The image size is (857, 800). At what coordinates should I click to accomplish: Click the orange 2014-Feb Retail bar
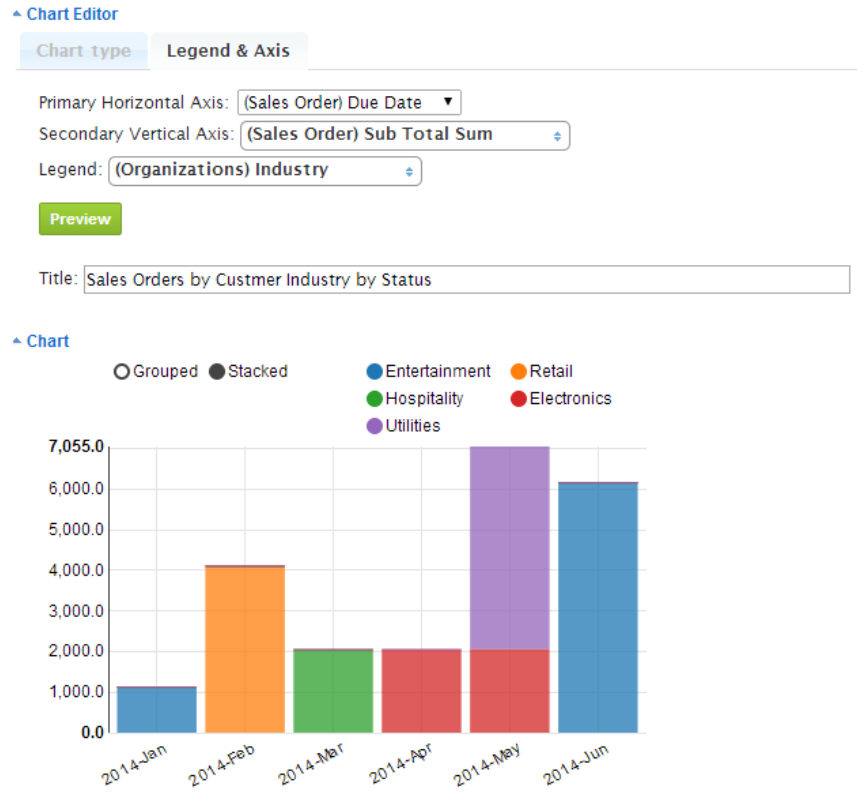245,650
